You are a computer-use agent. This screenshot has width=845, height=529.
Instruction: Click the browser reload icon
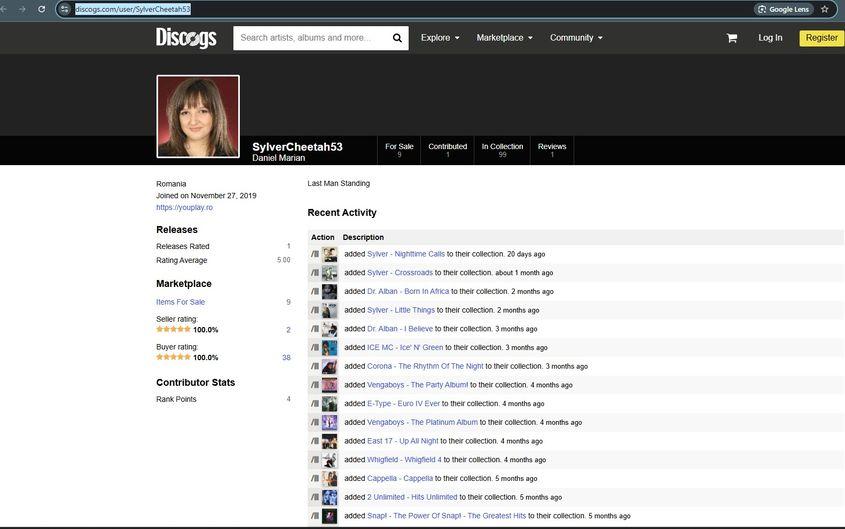coord(41,9)
